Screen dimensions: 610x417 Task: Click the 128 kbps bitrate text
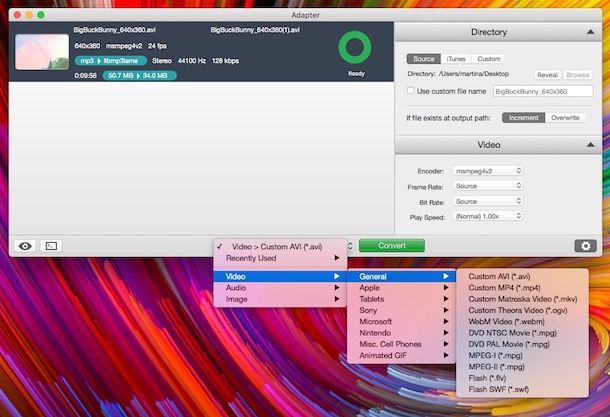point(225,61)
